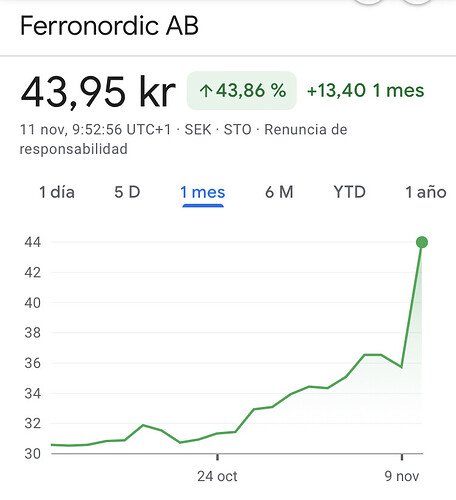Image resolution: width=456 pixels, height=500 pixels.
Task: Select the 1 día time range tab
Action: click(x=57, y=192)
